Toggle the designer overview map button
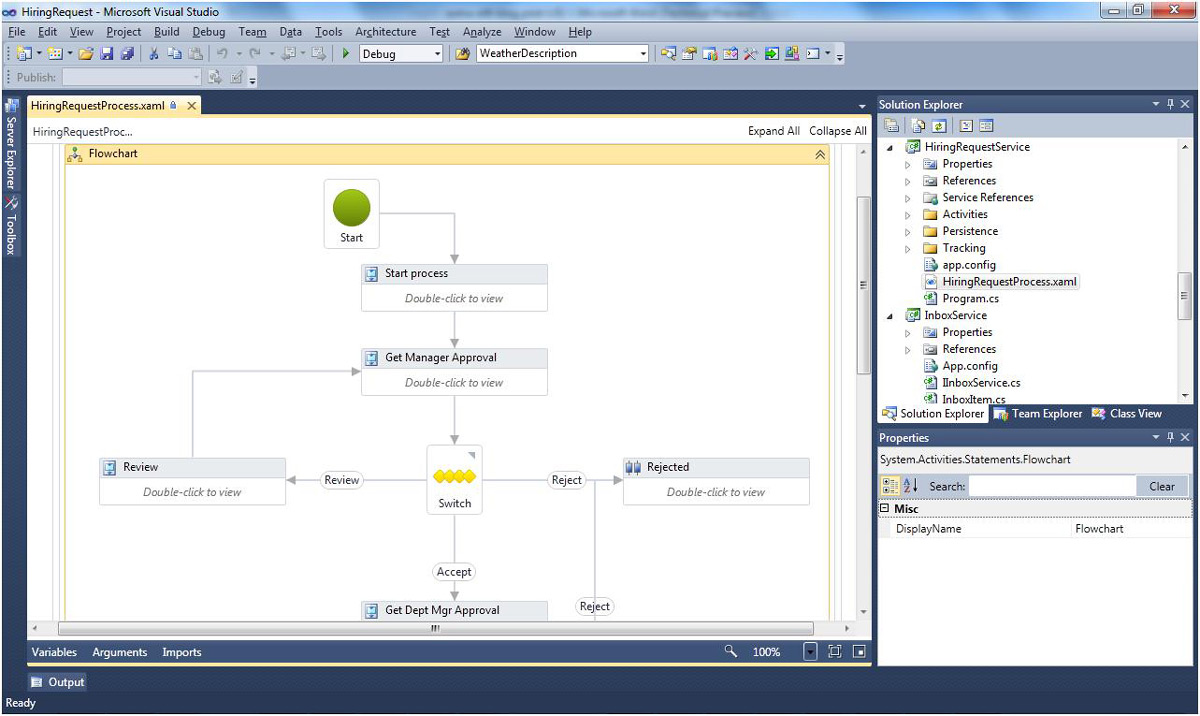This screenshot has width=1200, height=716. 859,652
